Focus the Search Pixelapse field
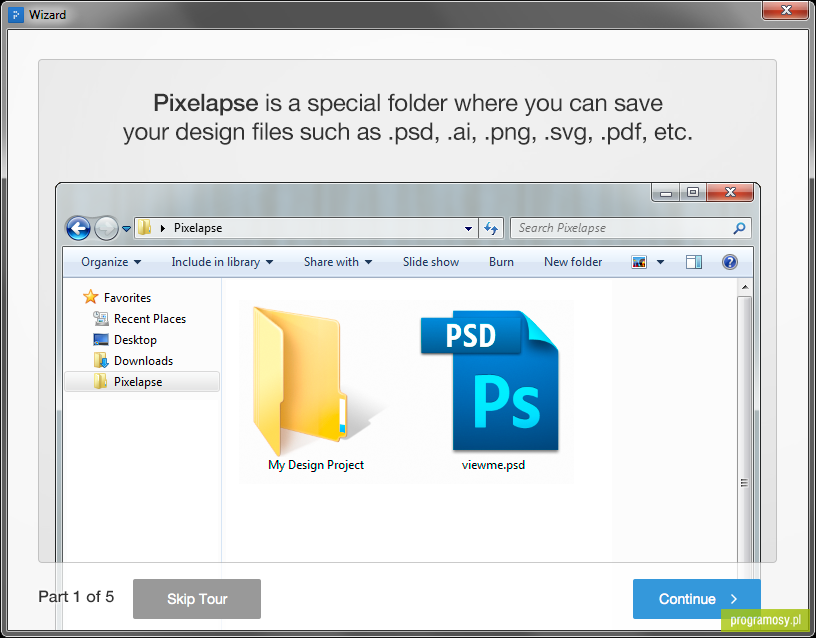816x638 pixels. click(631, 228)
